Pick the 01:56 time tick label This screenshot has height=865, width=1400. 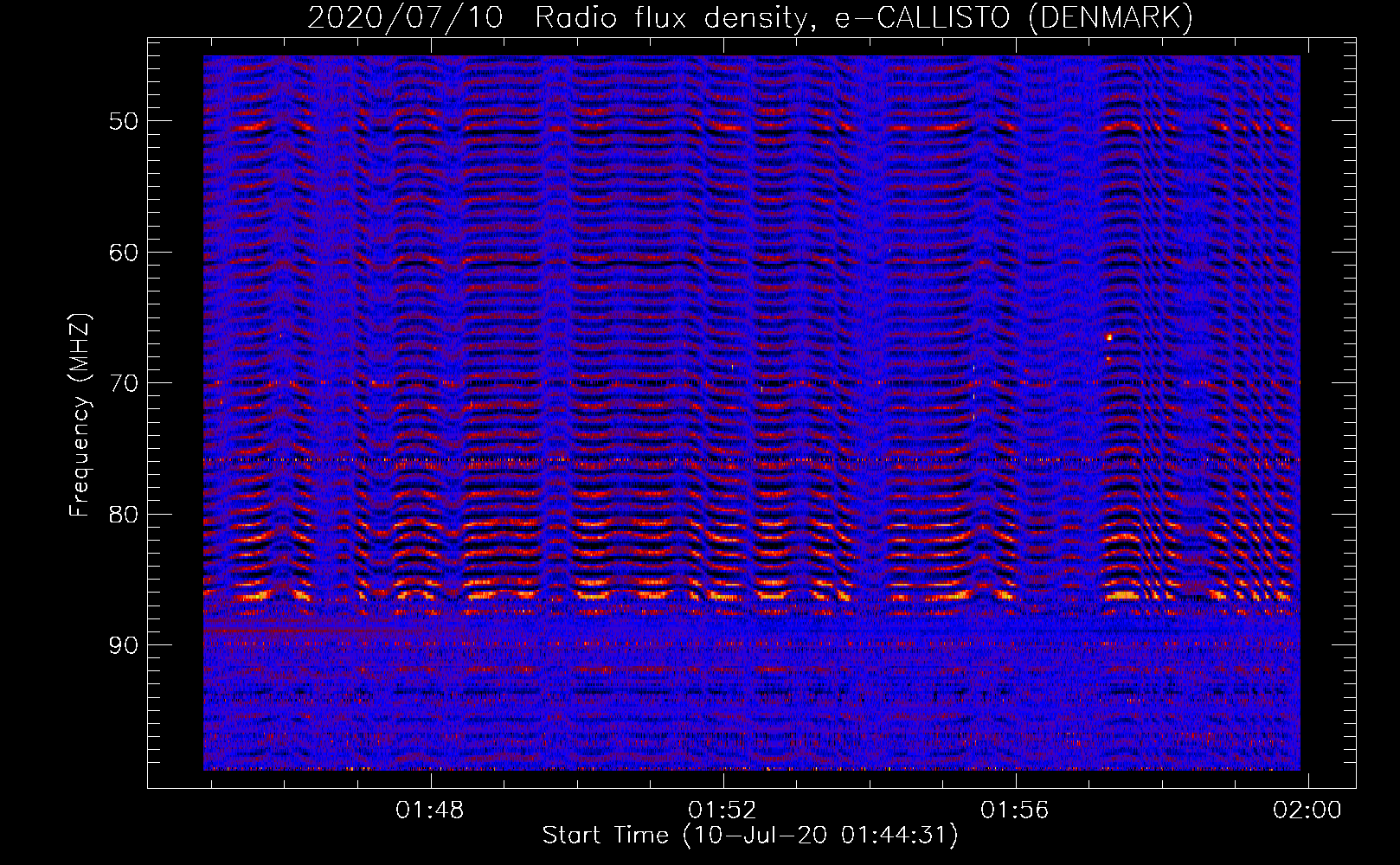(1015, 811)
